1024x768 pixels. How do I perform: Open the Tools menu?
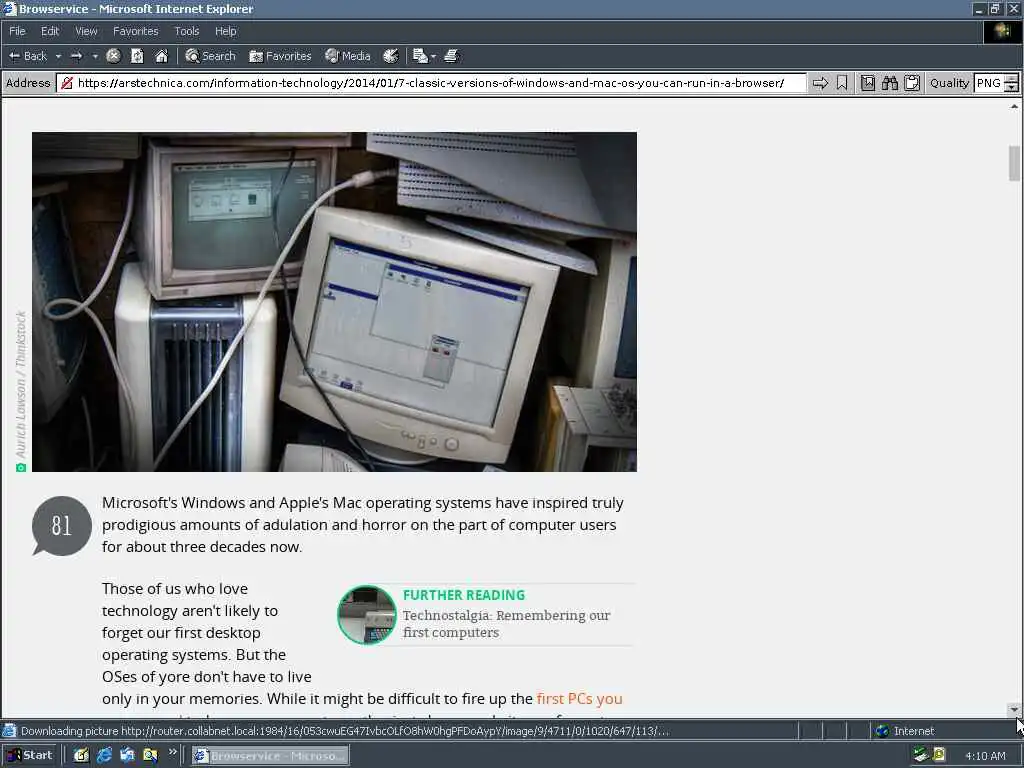pyautogui.click(x=187, y=31)
